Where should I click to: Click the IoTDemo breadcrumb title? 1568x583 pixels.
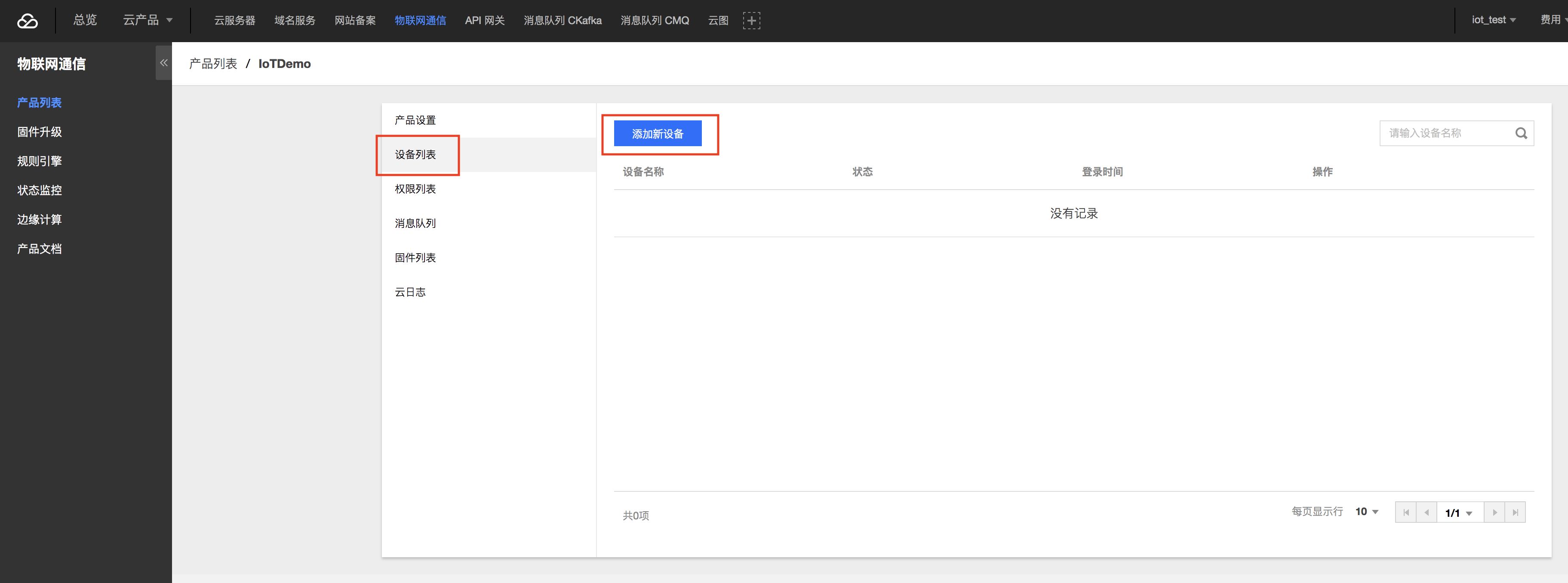284,64
